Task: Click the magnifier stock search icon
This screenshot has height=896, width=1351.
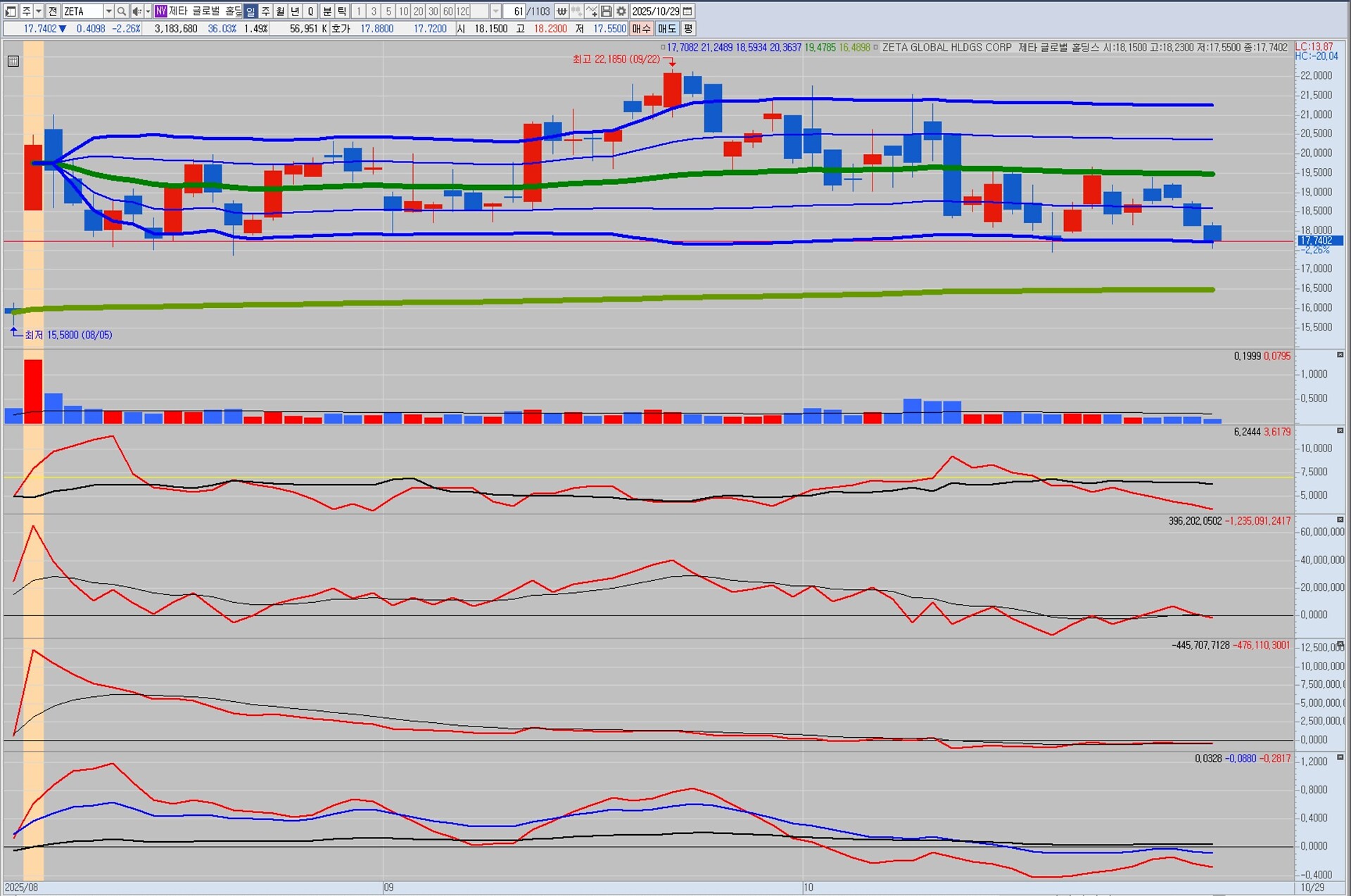Action: pos(122,11)
